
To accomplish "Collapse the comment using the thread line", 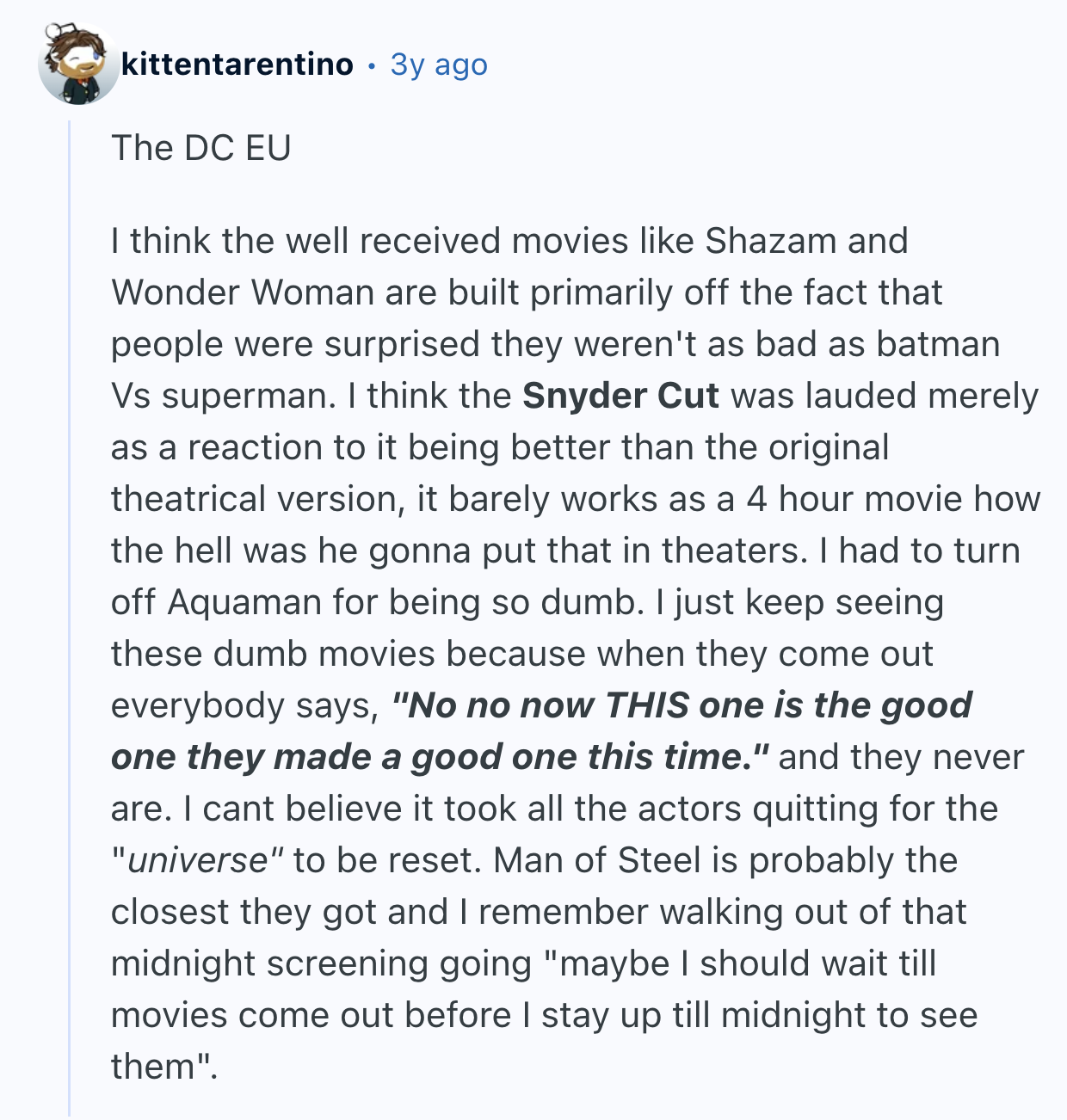I will 71,602.
